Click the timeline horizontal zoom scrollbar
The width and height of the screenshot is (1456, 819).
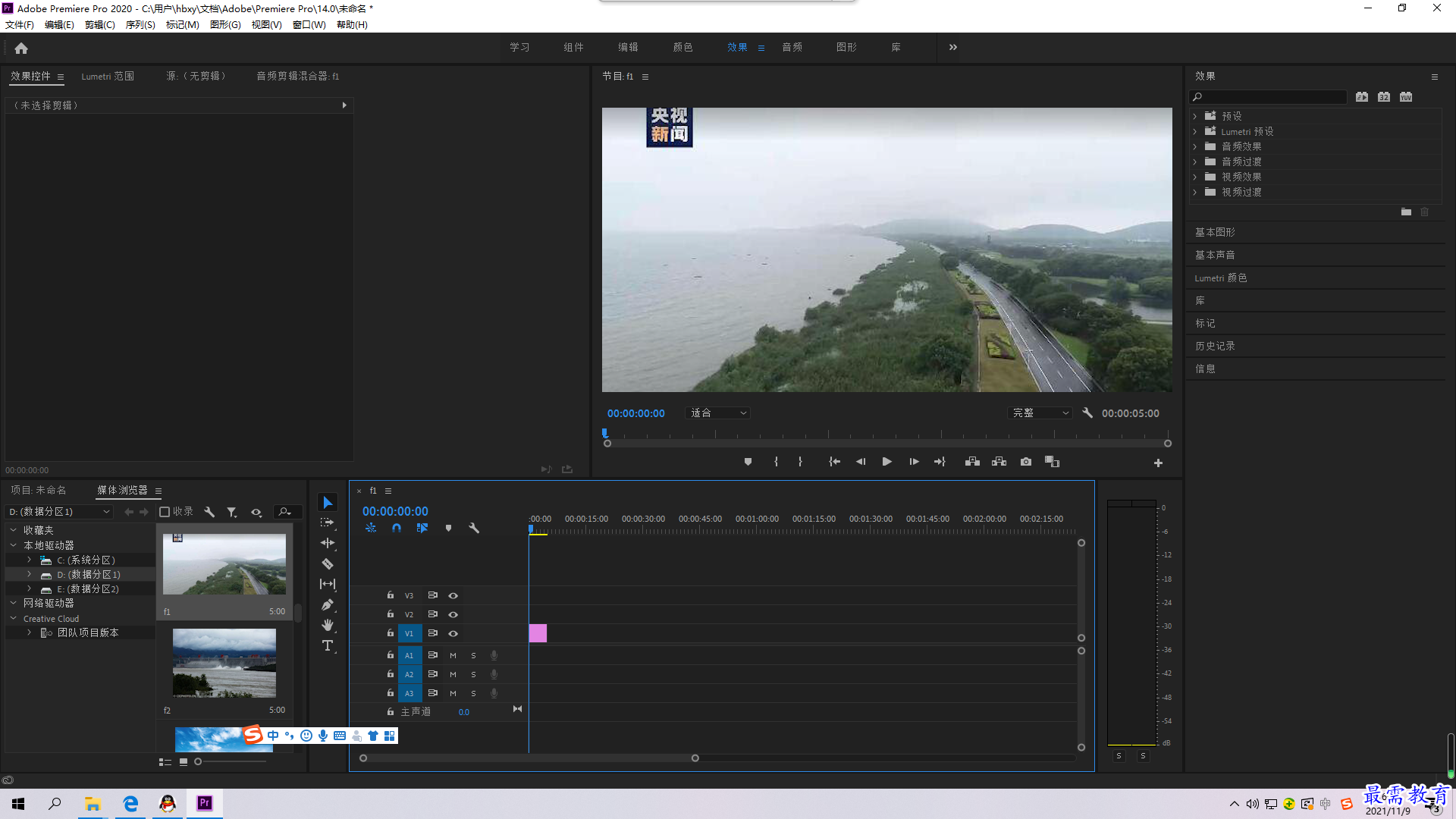(x=529, y=758)
